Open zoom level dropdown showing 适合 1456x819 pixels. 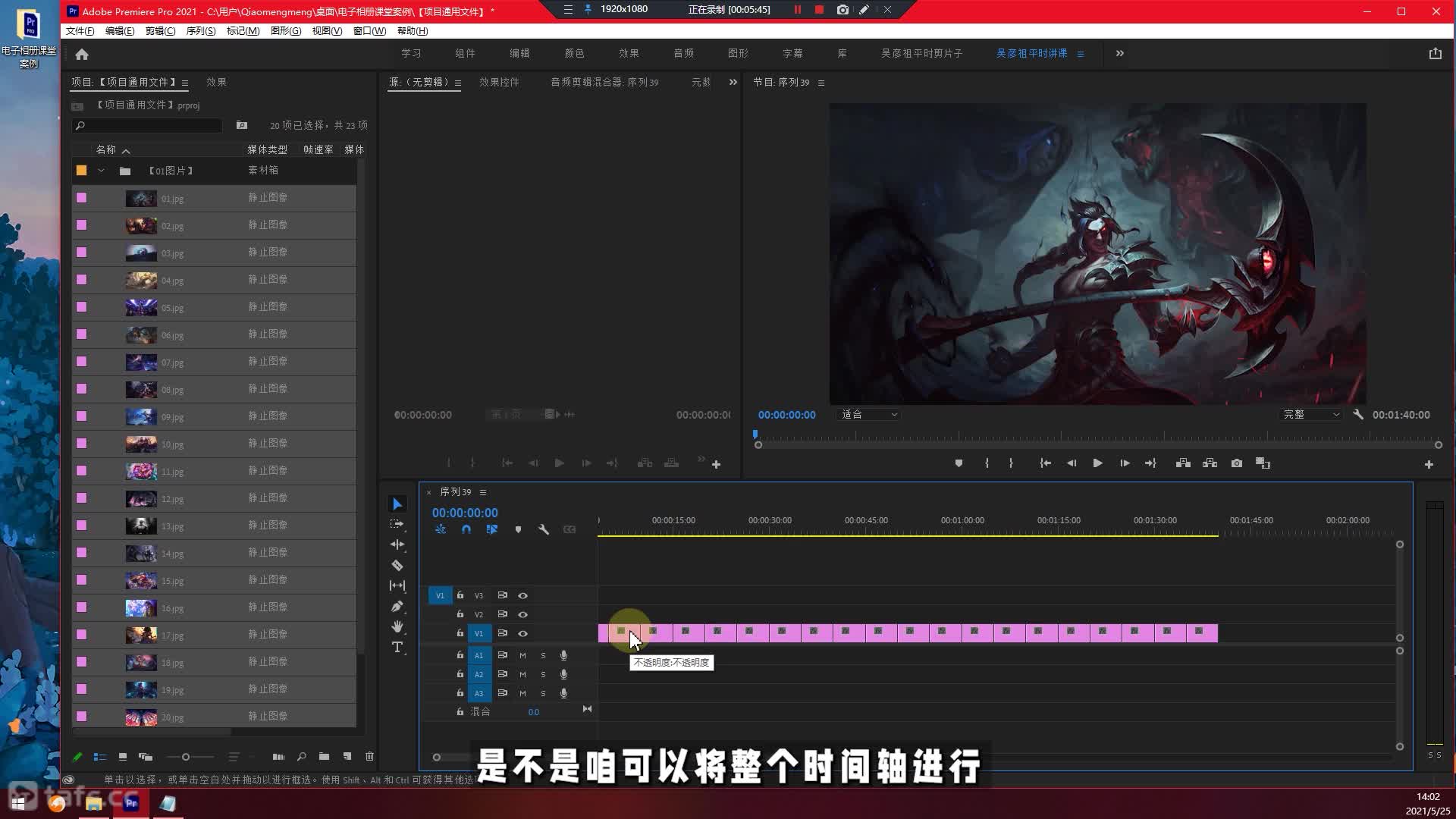click(x=869, y=415)
